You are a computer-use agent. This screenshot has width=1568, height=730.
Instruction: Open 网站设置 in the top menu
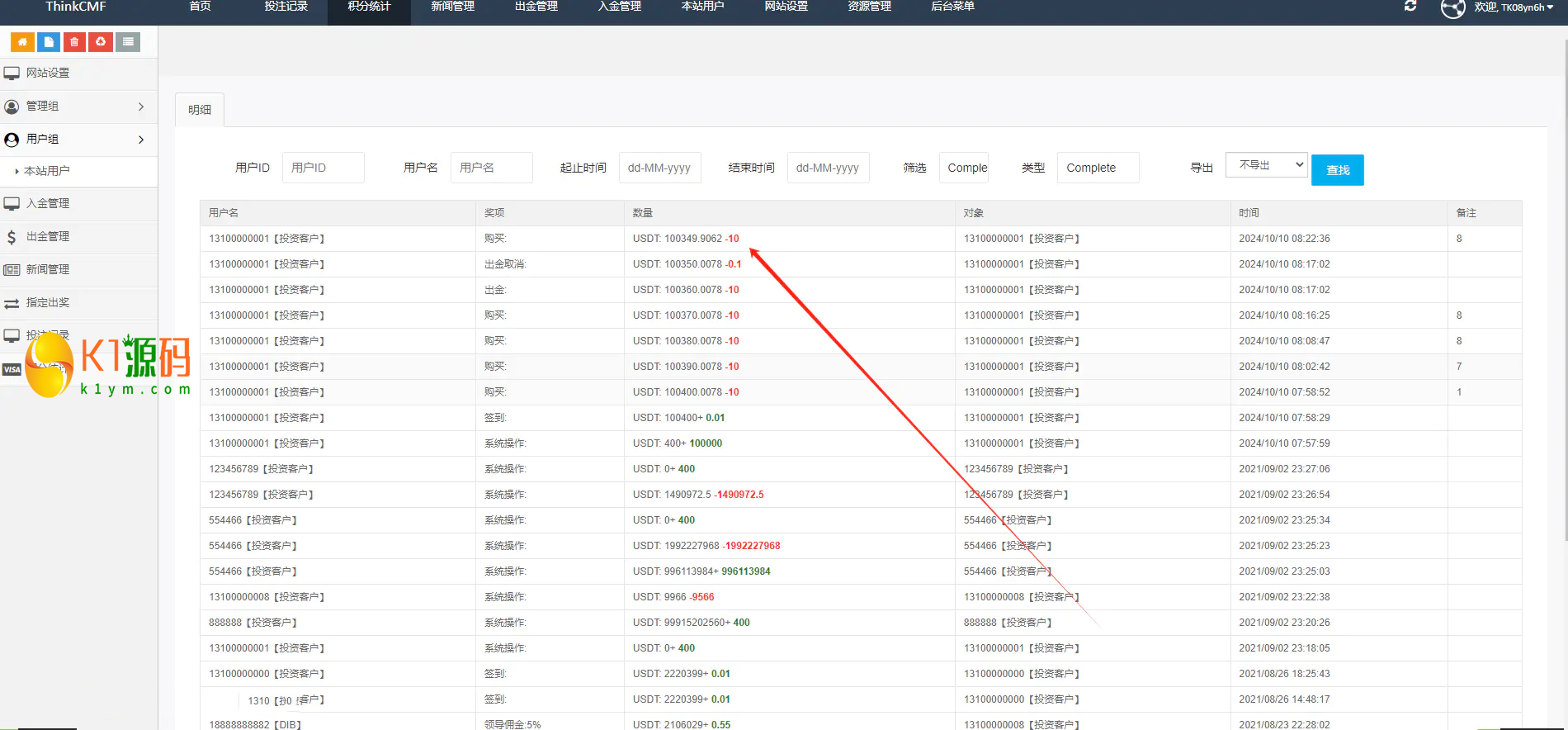pos(786,7)
